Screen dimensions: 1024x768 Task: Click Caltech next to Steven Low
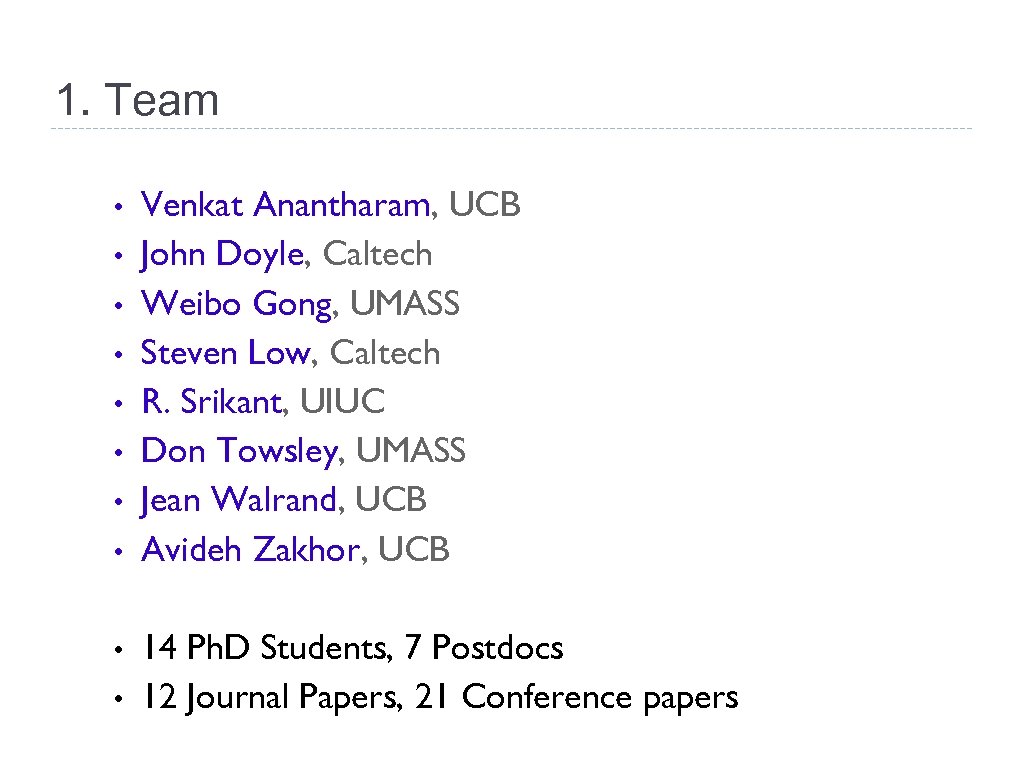385,353
